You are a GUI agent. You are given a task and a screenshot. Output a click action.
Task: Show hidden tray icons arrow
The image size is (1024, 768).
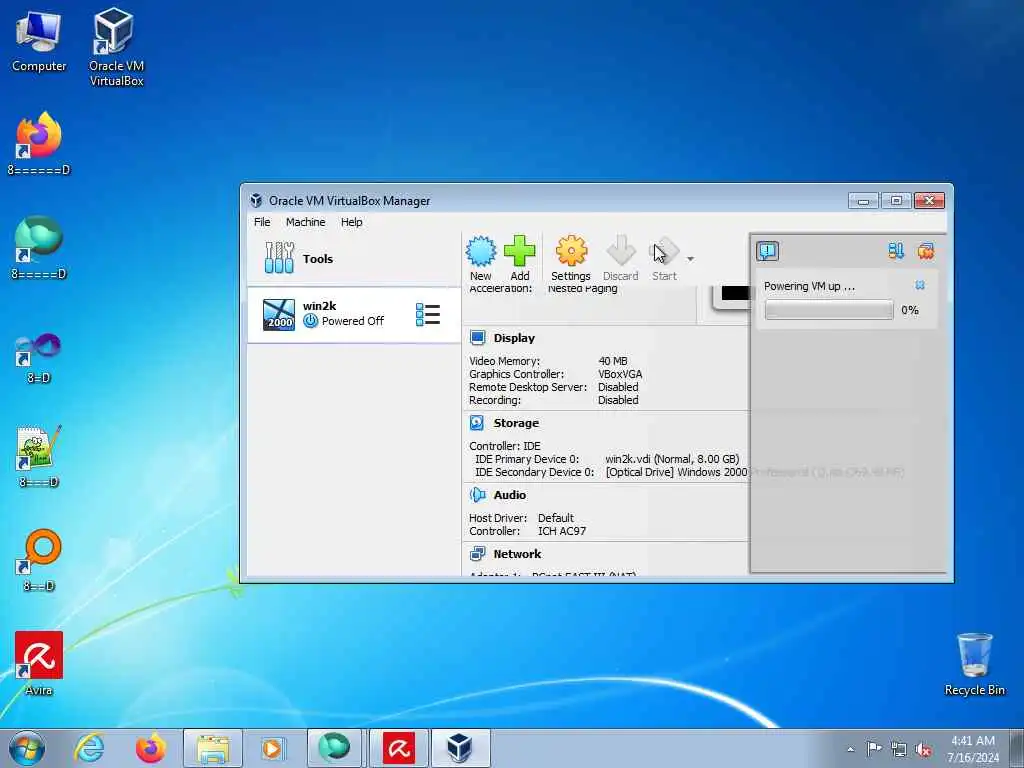(850, 749)
